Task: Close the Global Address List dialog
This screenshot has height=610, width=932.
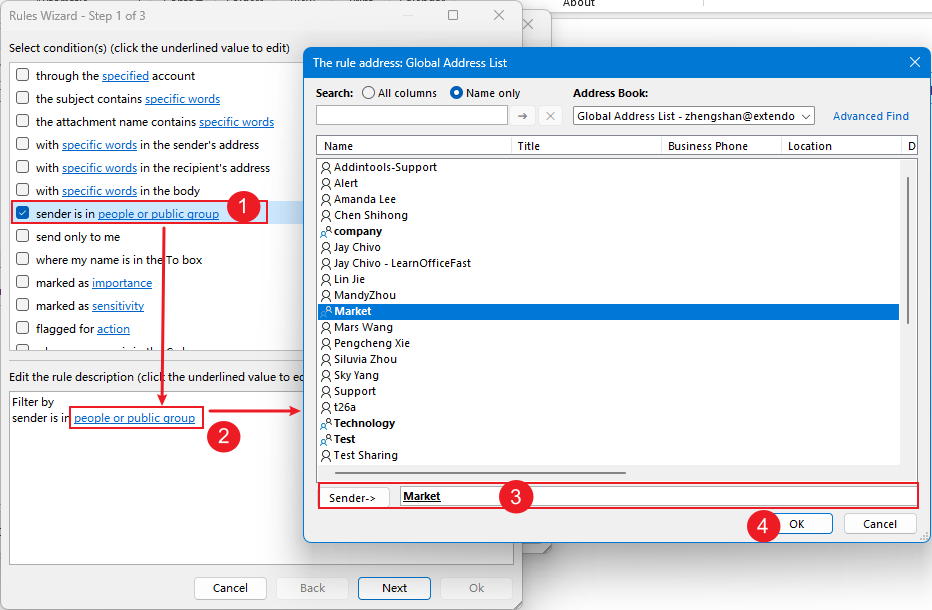Action: tap(914, 62)
